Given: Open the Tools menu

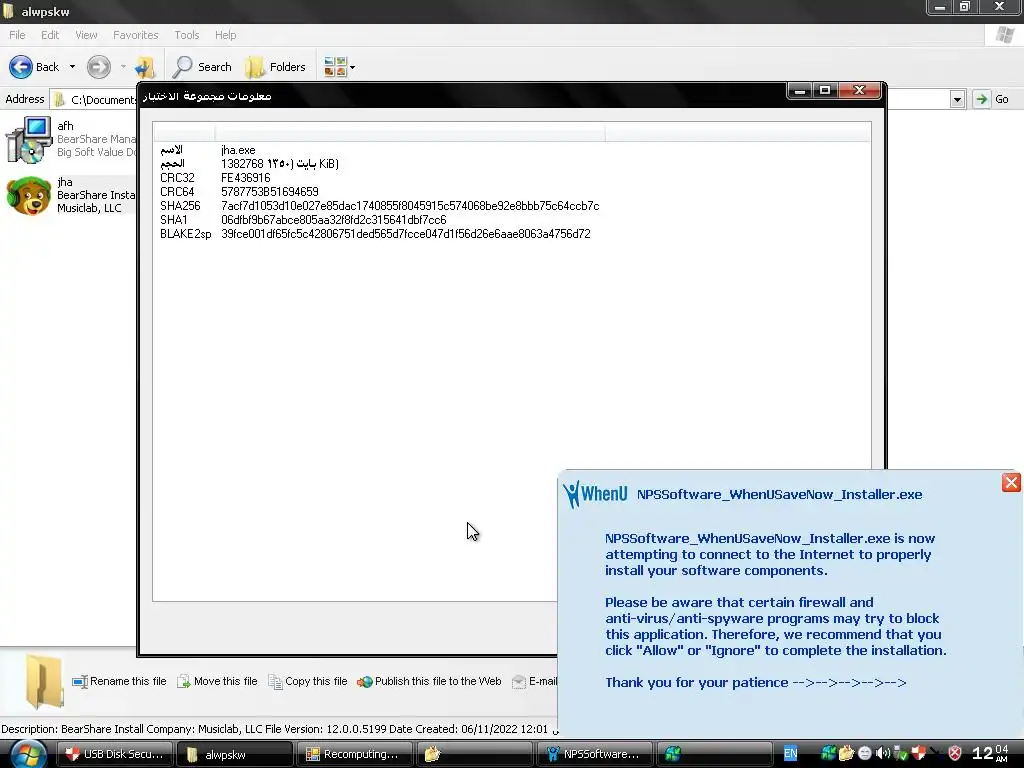Looking at the screenshot, I should tap(187, 35).
